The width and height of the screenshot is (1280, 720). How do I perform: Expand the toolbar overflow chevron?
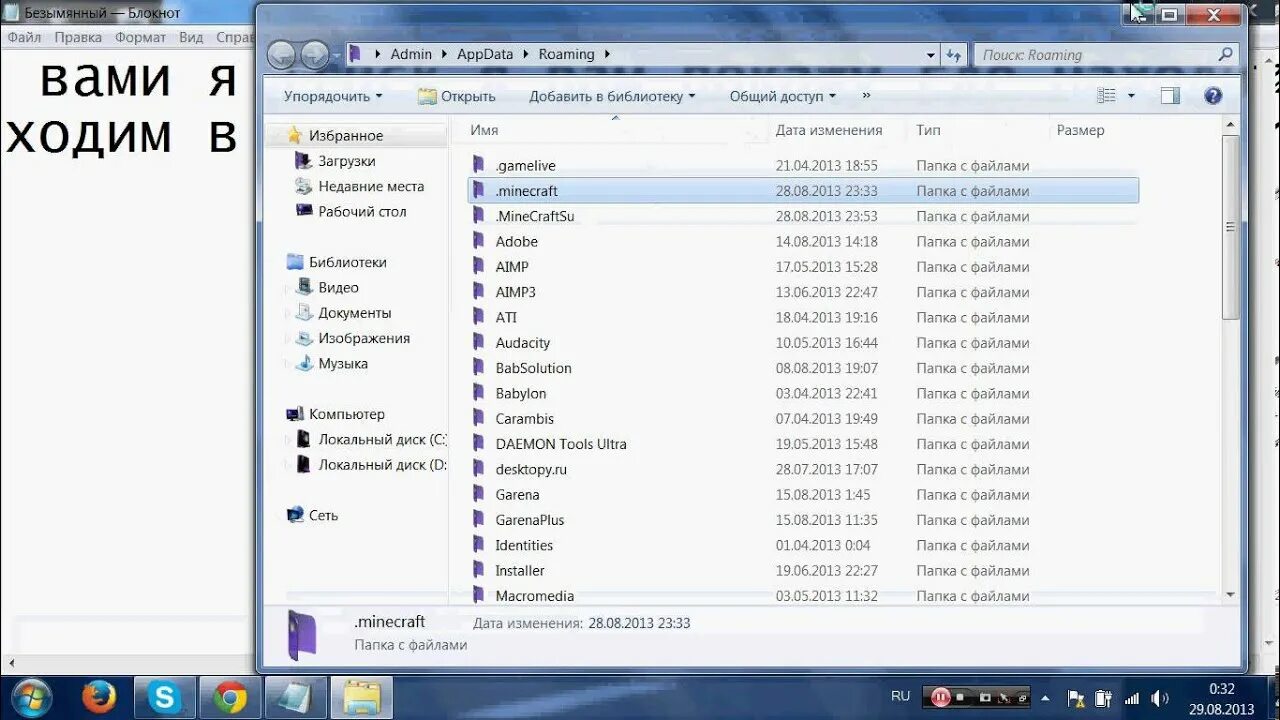866,96
